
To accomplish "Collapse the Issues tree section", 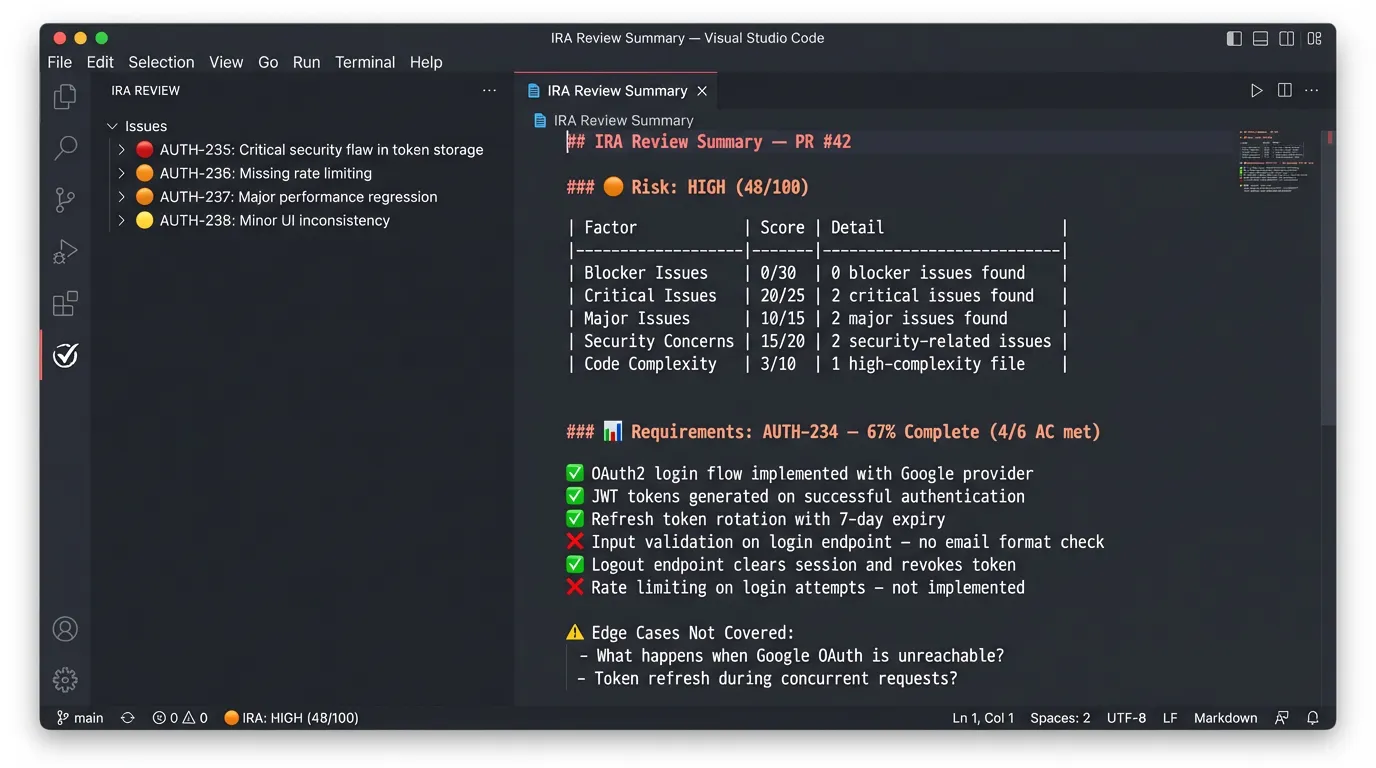I will [113, 126].
